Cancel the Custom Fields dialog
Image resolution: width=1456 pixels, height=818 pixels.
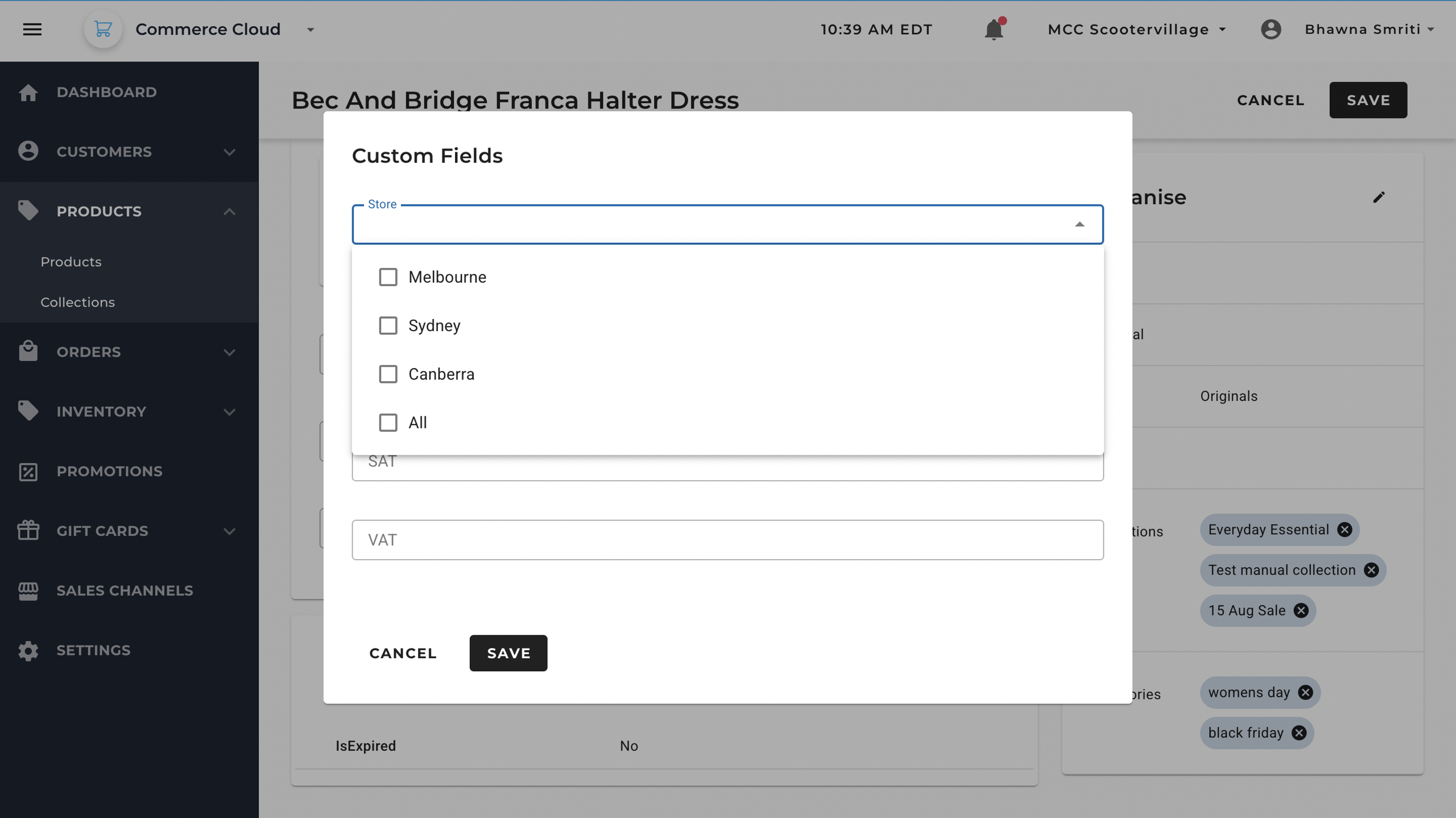click(x=403, y=653)
